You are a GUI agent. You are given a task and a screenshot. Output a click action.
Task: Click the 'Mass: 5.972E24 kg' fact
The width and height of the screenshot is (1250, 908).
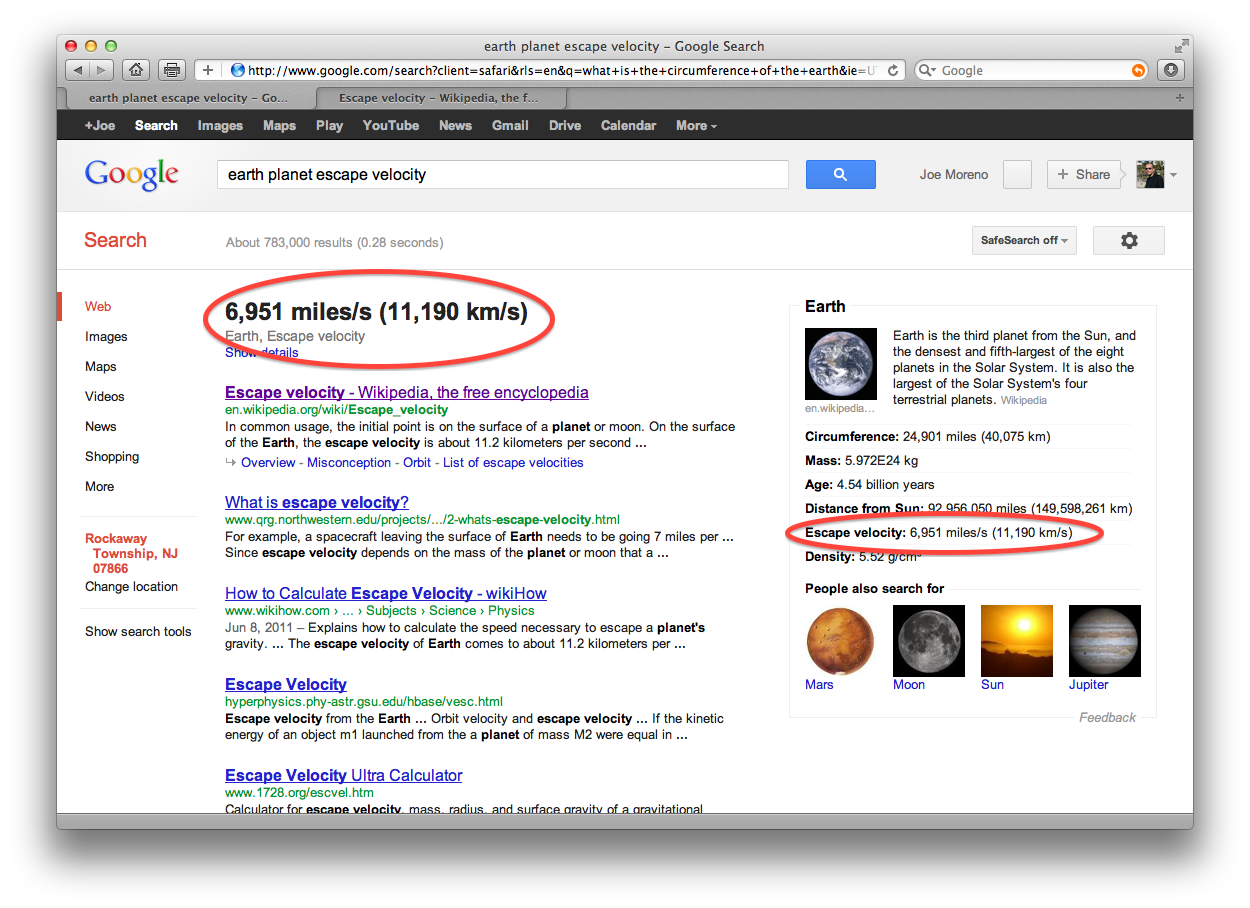point(861,460)
